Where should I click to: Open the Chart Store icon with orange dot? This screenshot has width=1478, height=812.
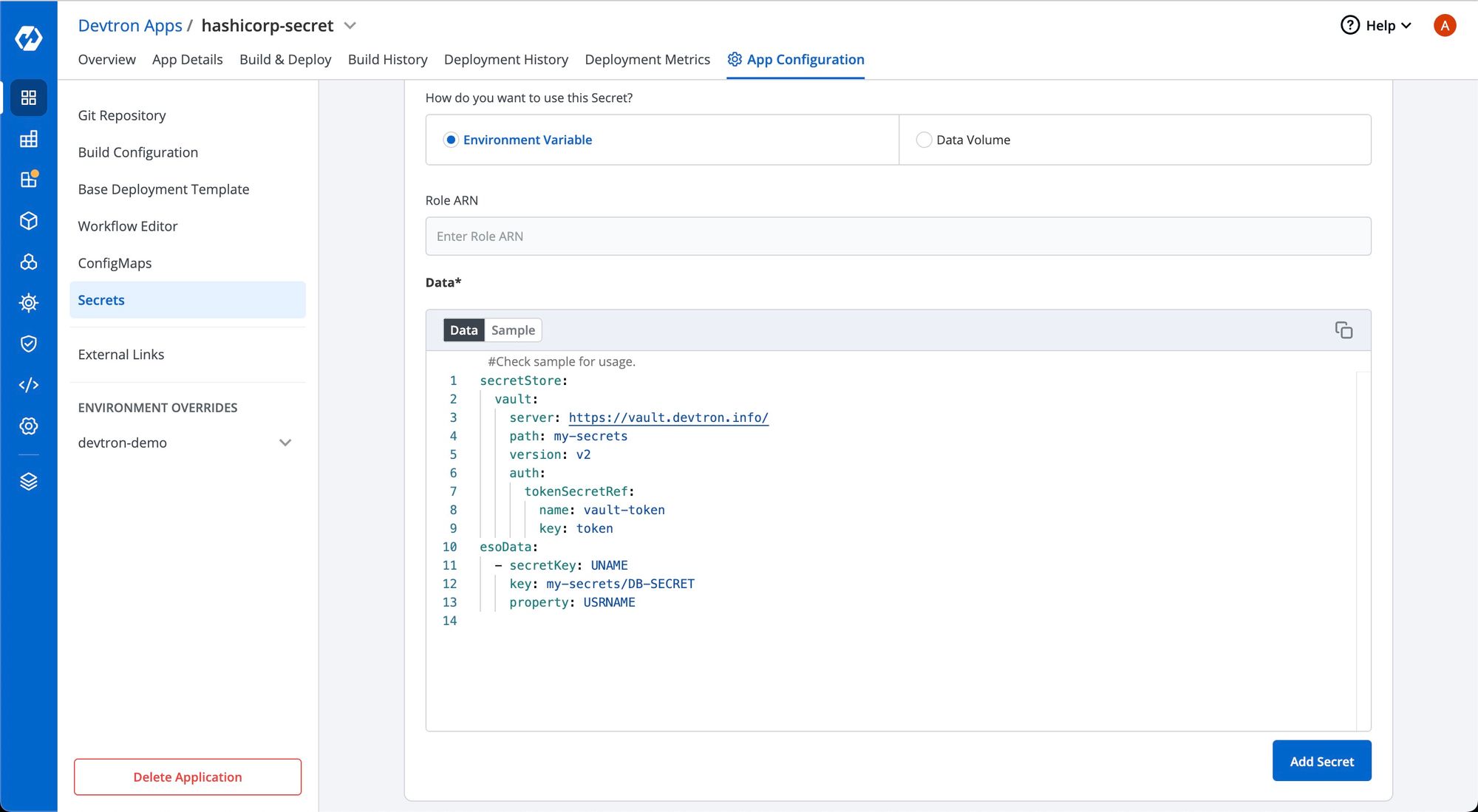point(29,180)
